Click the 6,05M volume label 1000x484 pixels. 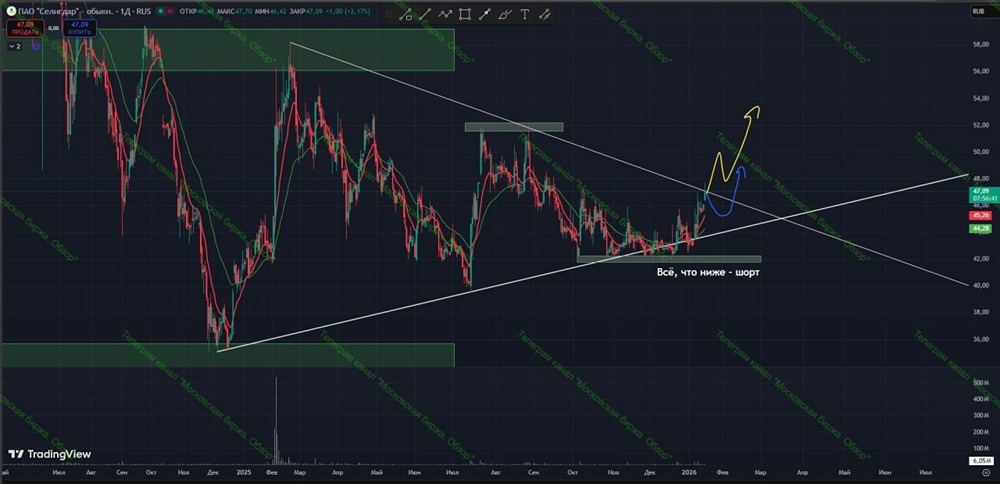tap(981, 460)
